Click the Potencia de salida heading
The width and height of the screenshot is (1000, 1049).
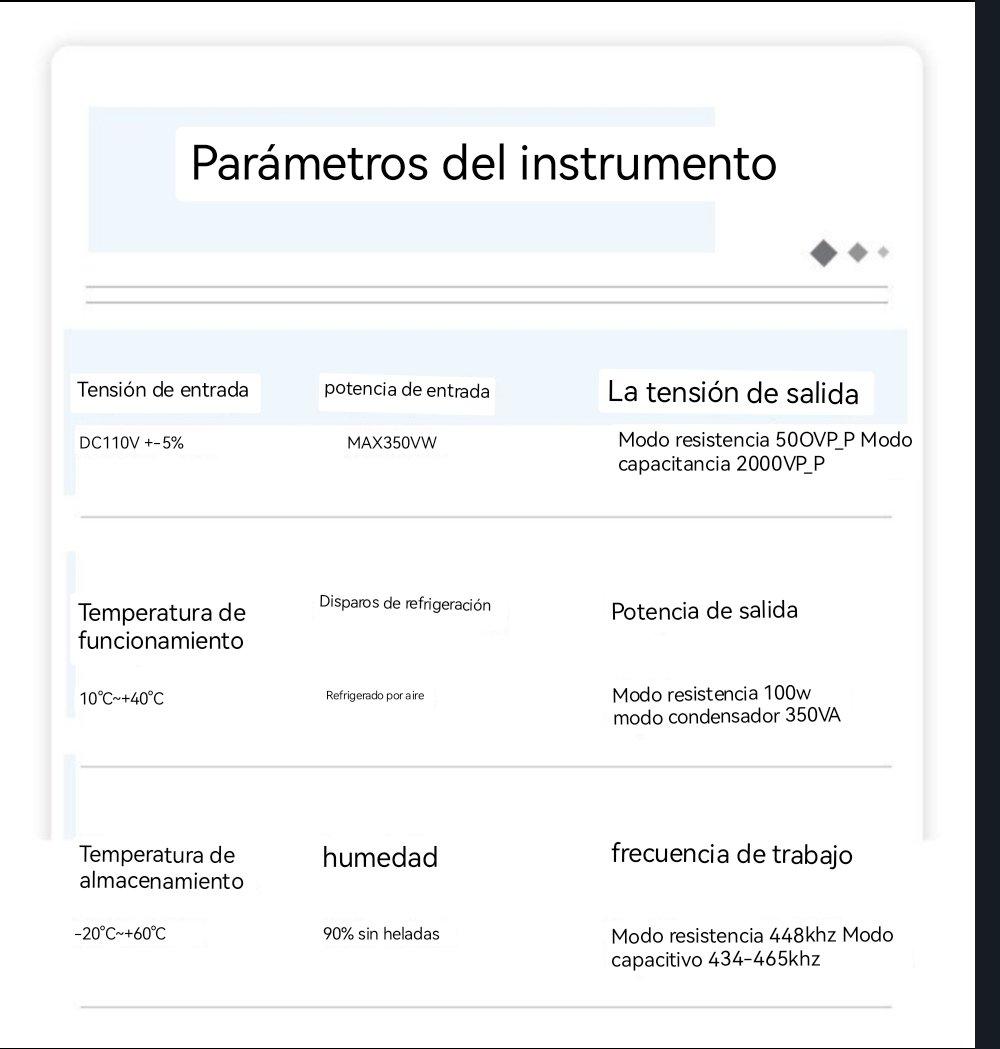(704, 611)
